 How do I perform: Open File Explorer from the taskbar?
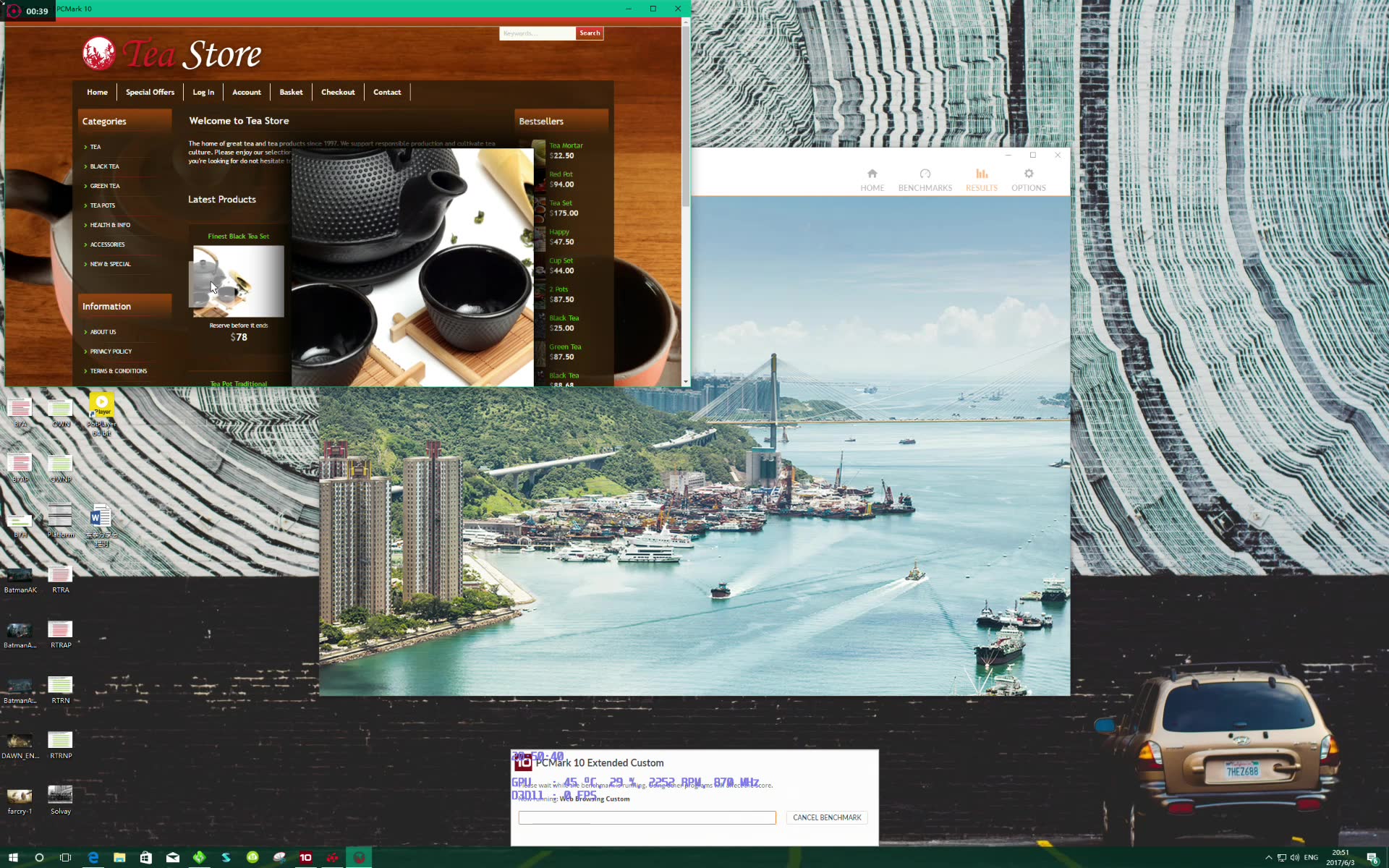(x=119, y=857)
